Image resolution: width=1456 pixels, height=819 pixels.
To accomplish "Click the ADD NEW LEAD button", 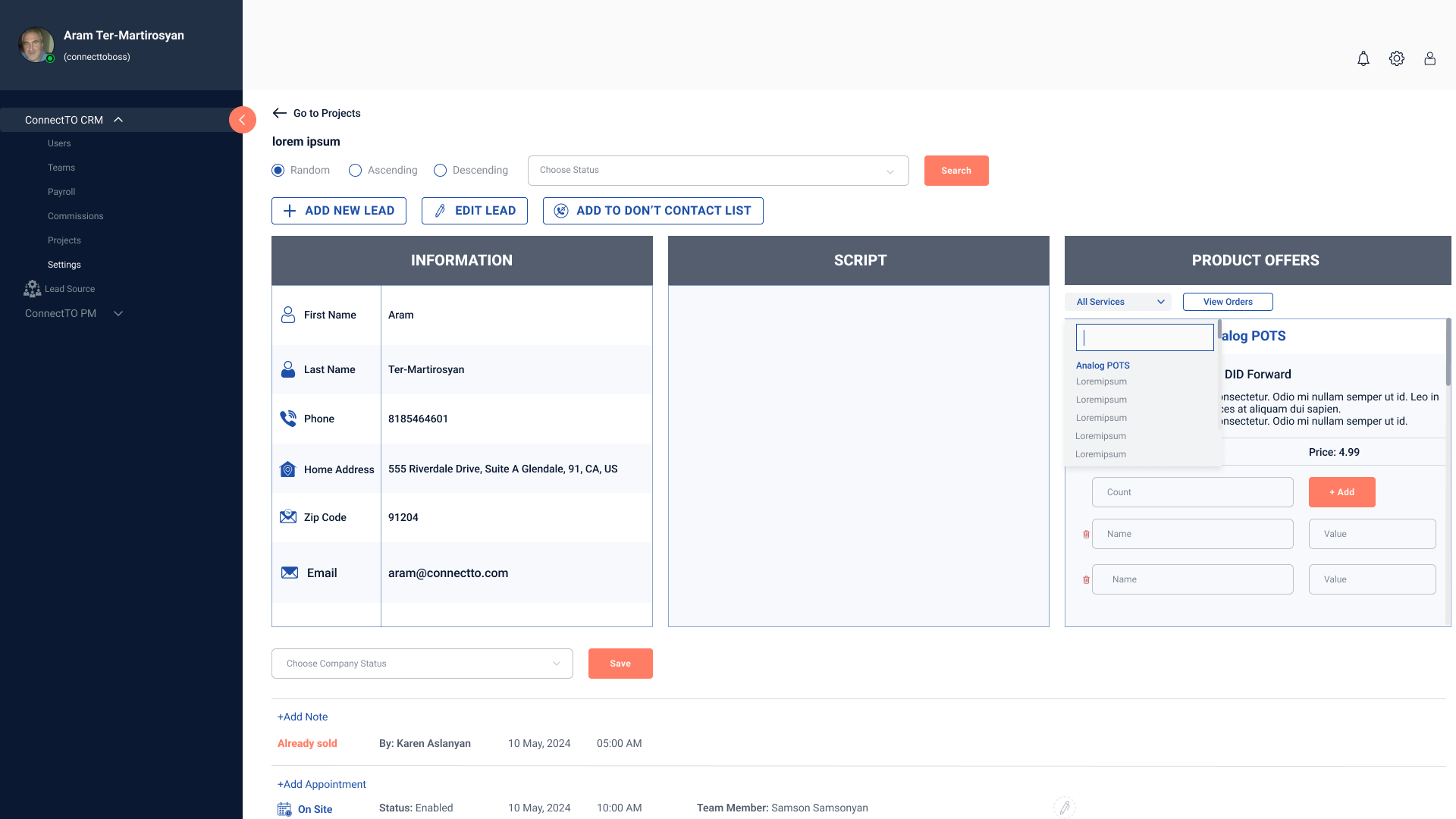I will pos(338,211).
